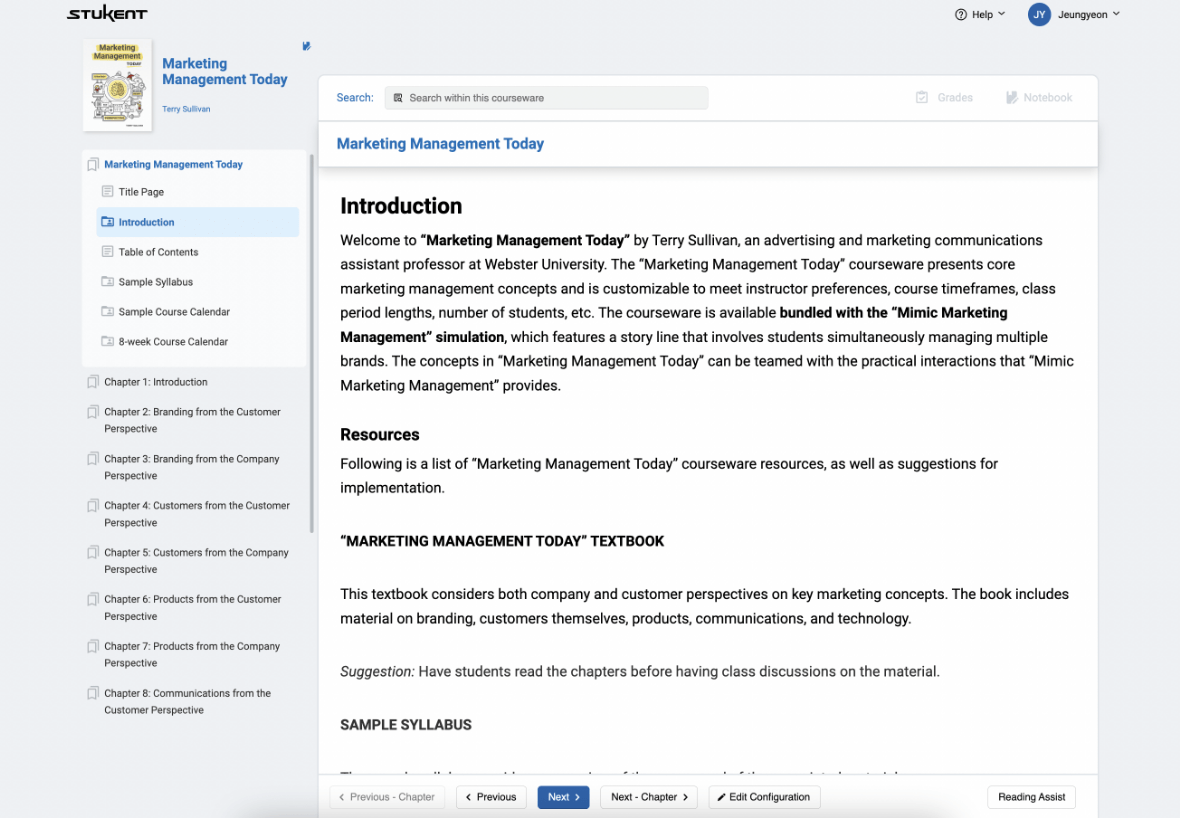Click the book cover thumbnail
This screenshot has width=1180, height=818.
(x=117, y=85)
